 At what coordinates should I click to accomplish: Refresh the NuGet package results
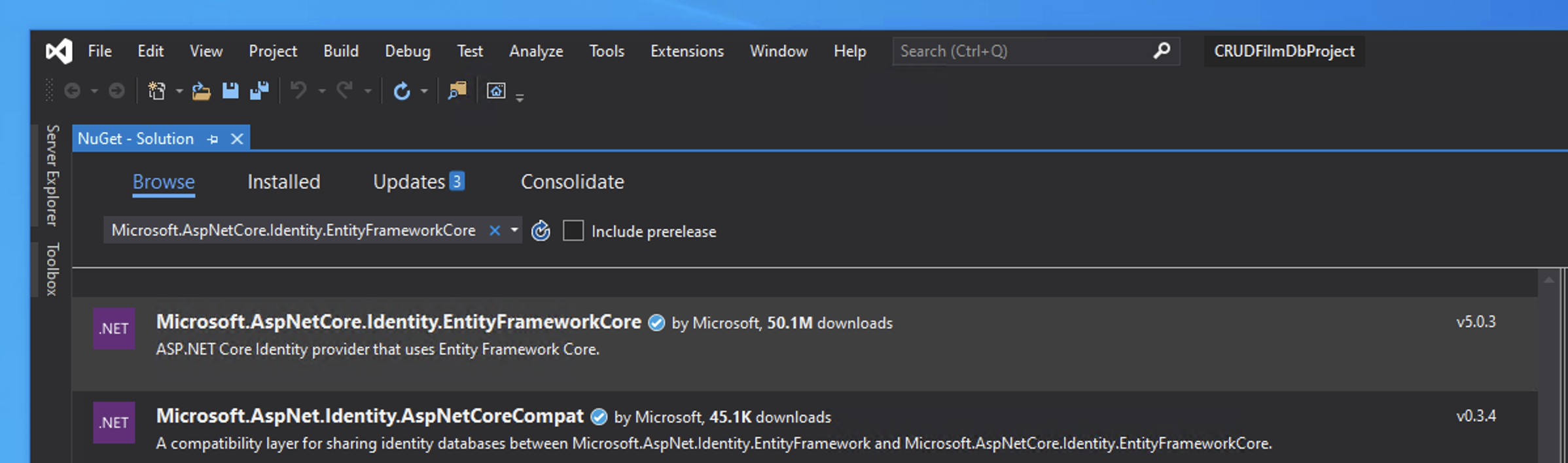pyautogui.click(x=541, y=231)
